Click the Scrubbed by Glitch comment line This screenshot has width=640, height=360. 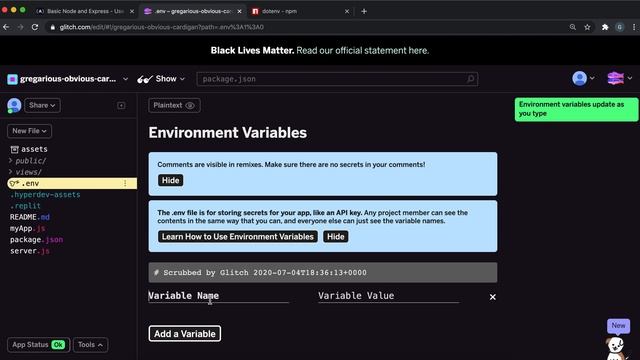point(323,273)
